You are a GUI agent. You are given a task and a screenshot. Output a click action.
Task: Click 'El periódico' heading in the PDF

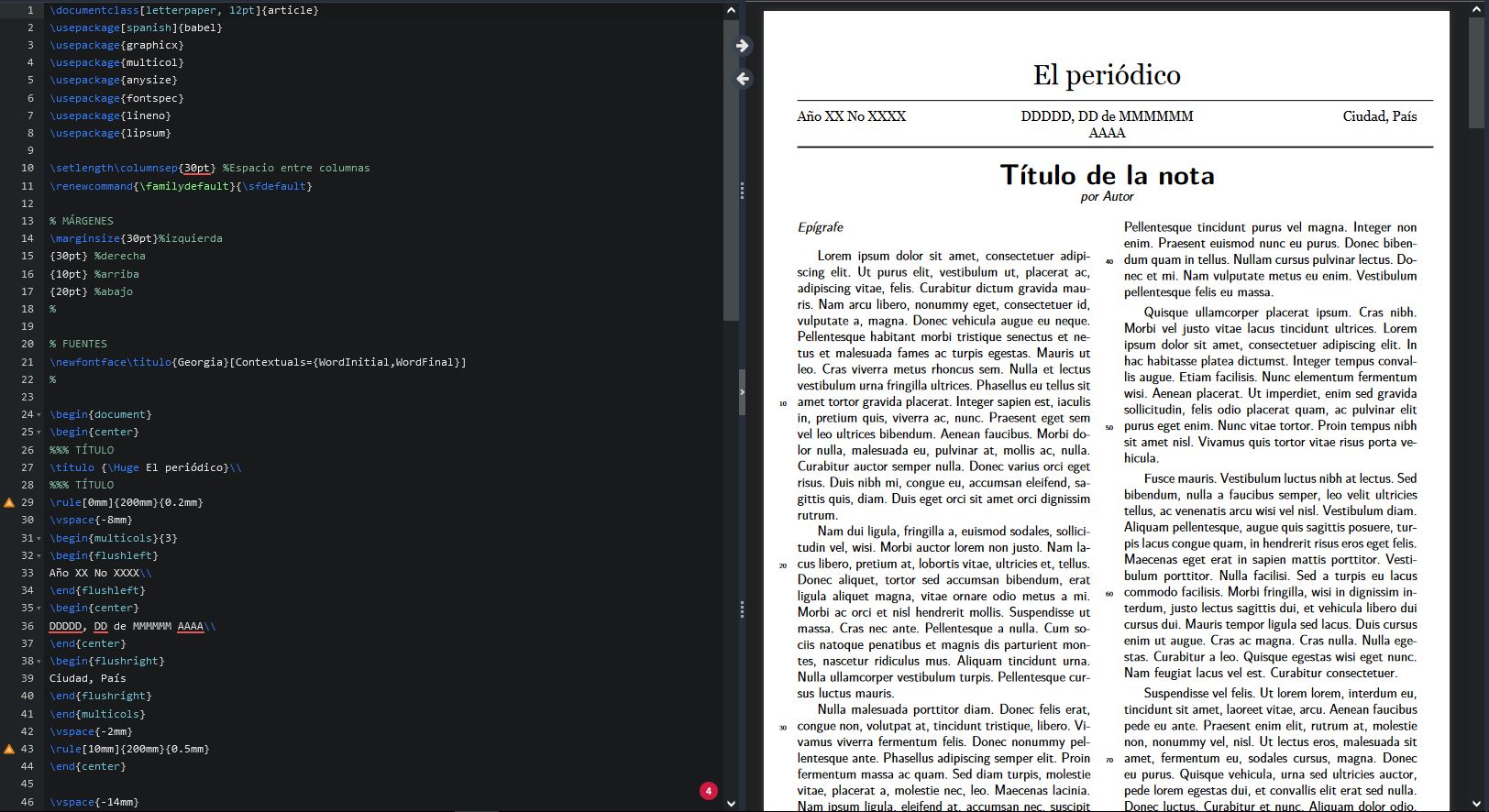1107,75
